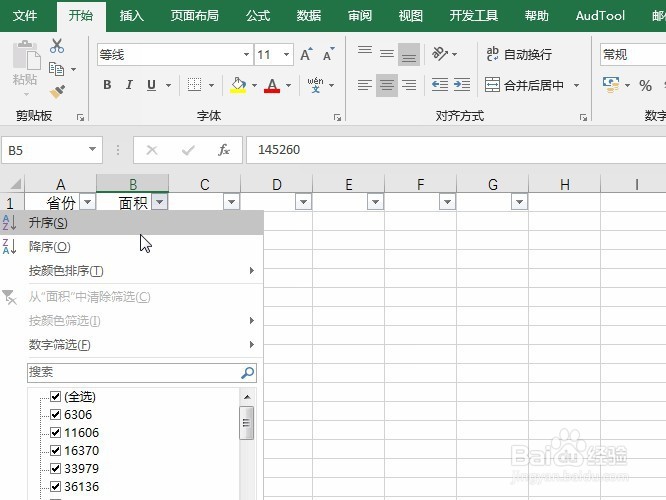
Task: Open the fill color dropdown arrow
Action: (254, 85)
